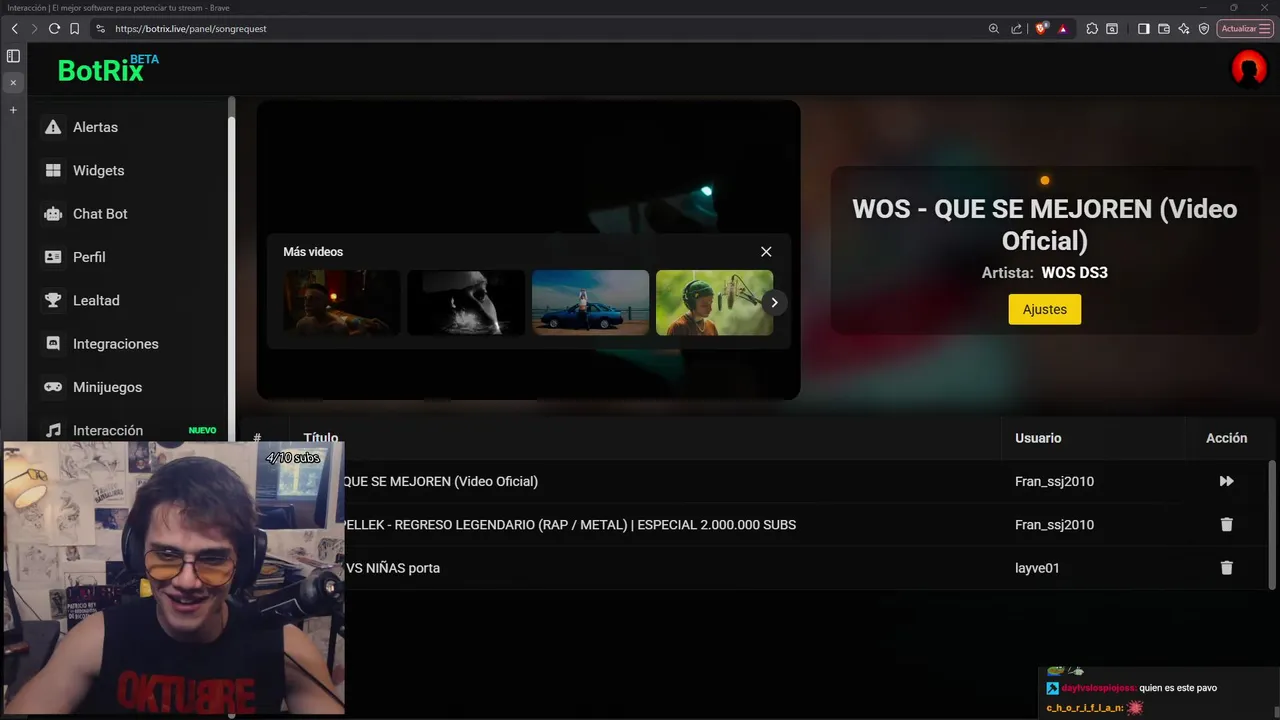Click the VS NIÑAS porta queue title

tap(392, 568)
